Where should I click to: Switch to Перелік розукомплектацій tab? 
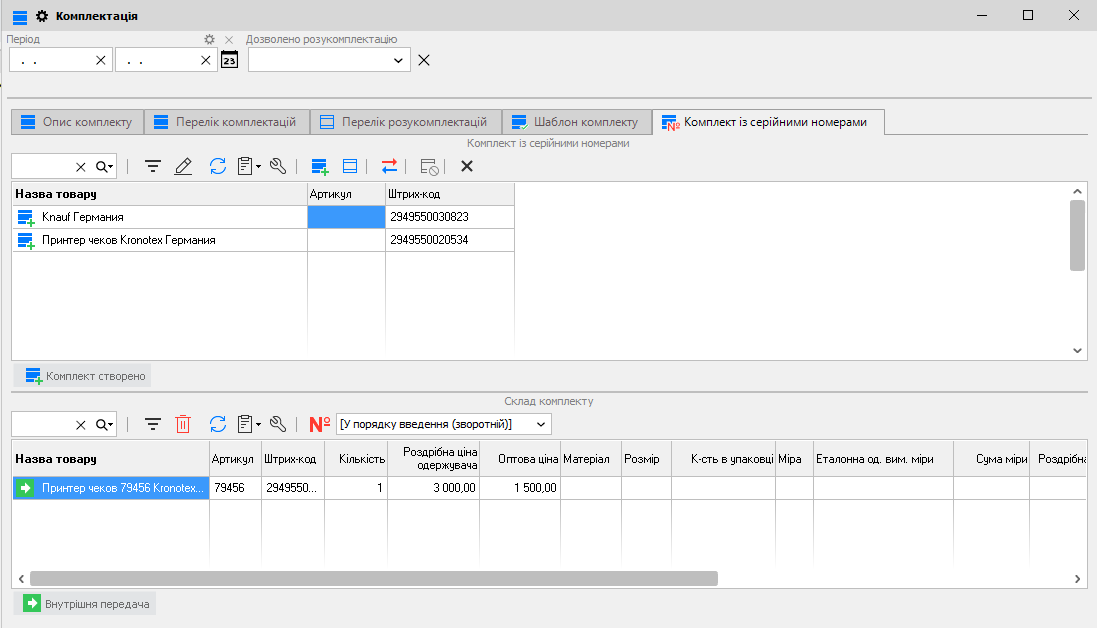point(404,122)
